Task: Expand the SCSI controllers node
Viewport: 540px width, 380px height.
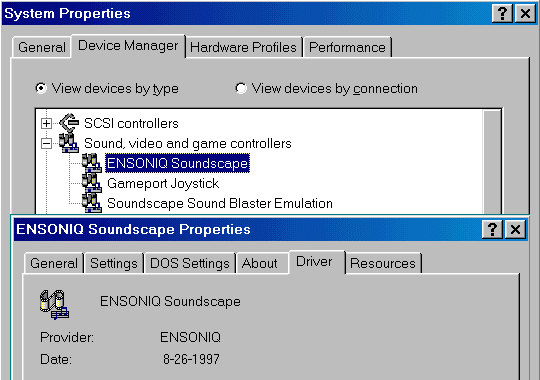Action: point(46,123)
